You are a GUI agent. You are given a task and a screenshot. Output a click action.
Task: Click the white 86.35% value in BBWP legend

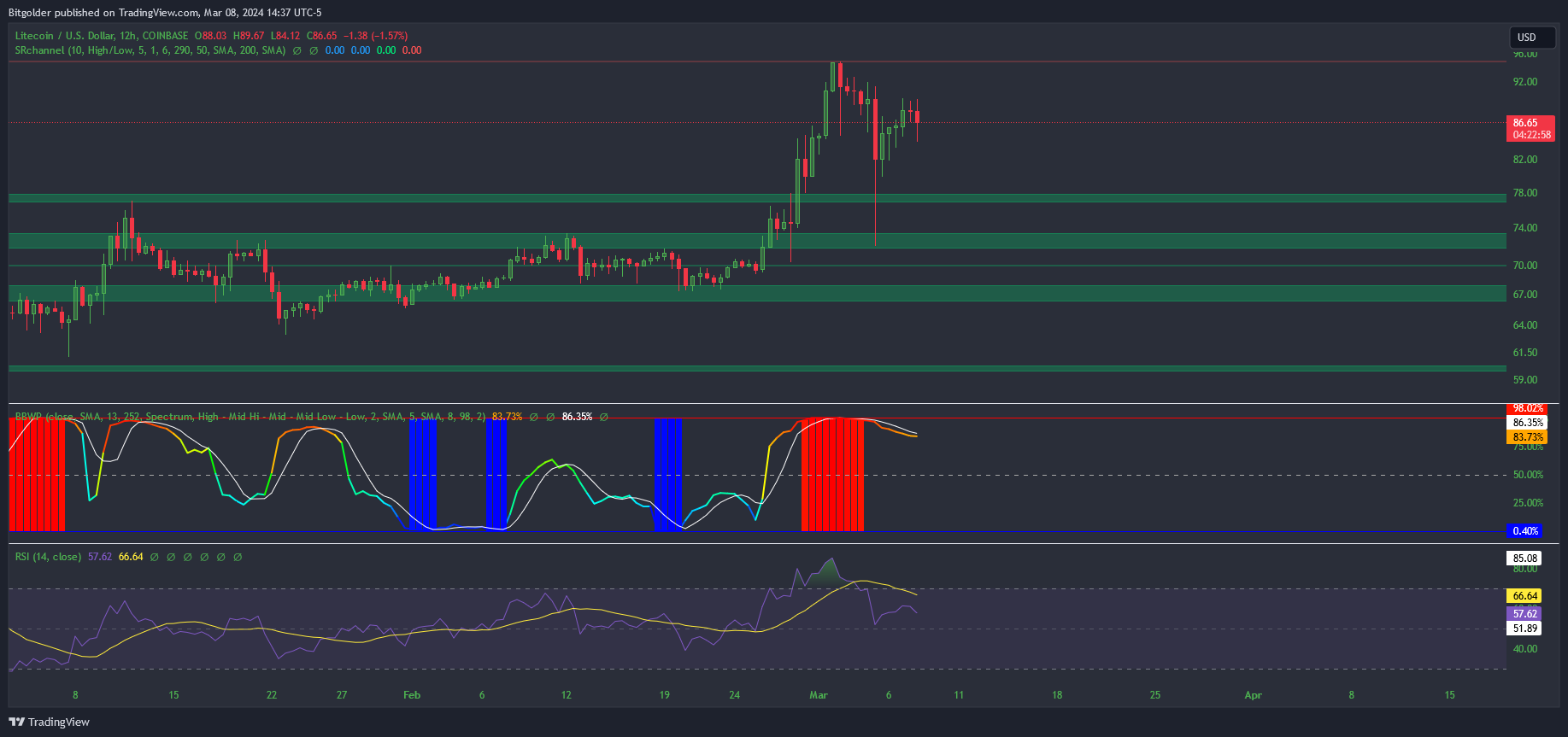tap(577, 417)
